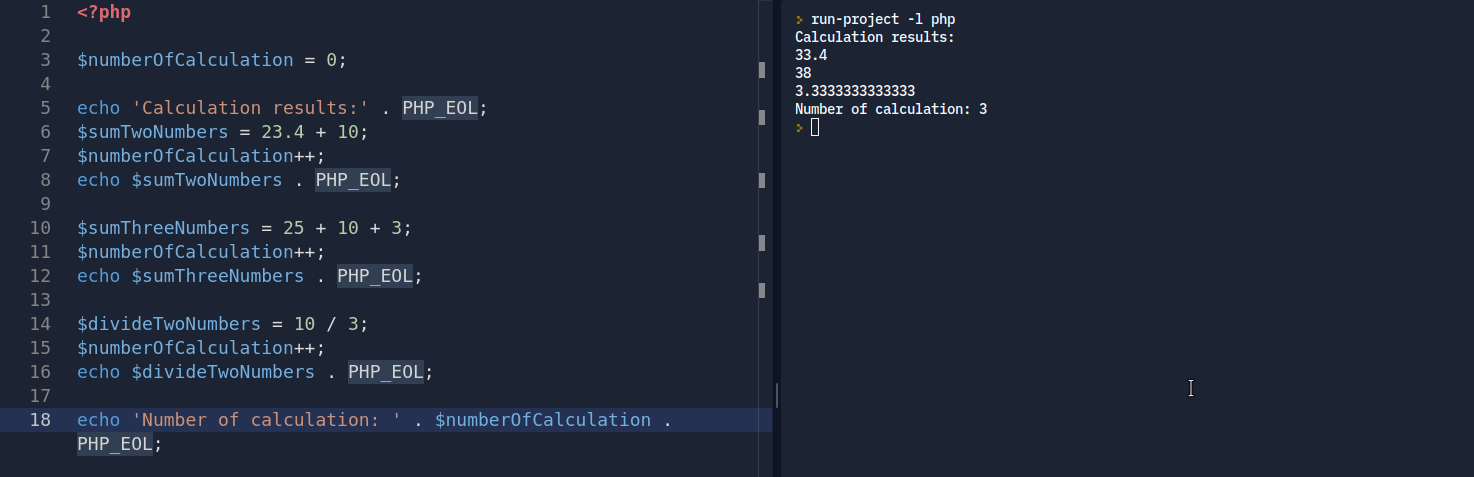This screenshot has height=477, width=1474.
Task: Select line number 10 in the gutter
Action: click(x=40, y=228)
